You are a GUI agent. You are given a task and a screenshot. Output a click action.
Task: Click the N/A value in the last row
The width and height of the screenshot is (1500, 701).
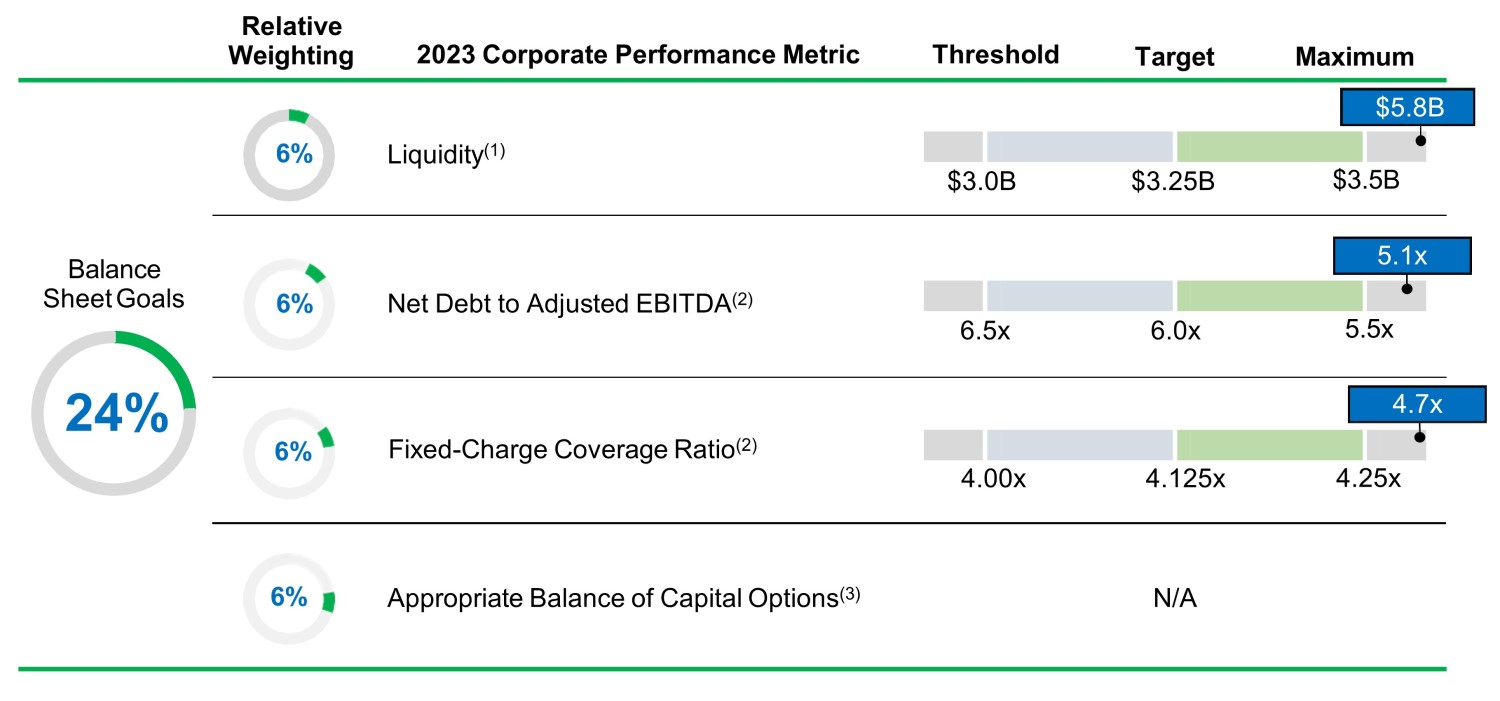1174,599
